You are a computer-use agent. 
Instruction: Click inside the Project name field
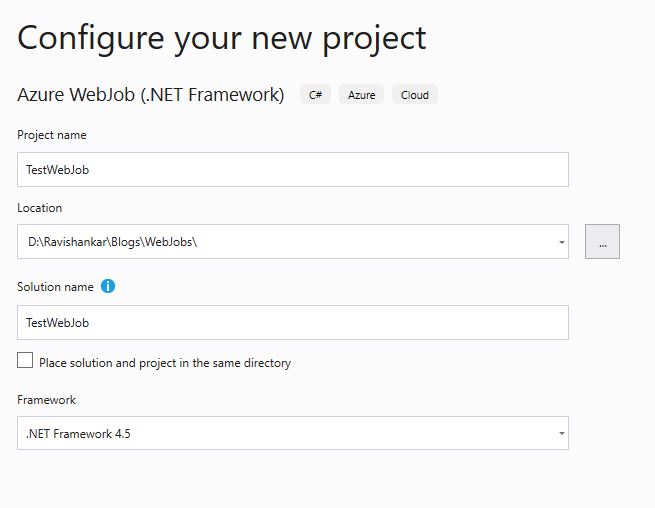click(293, 170)
